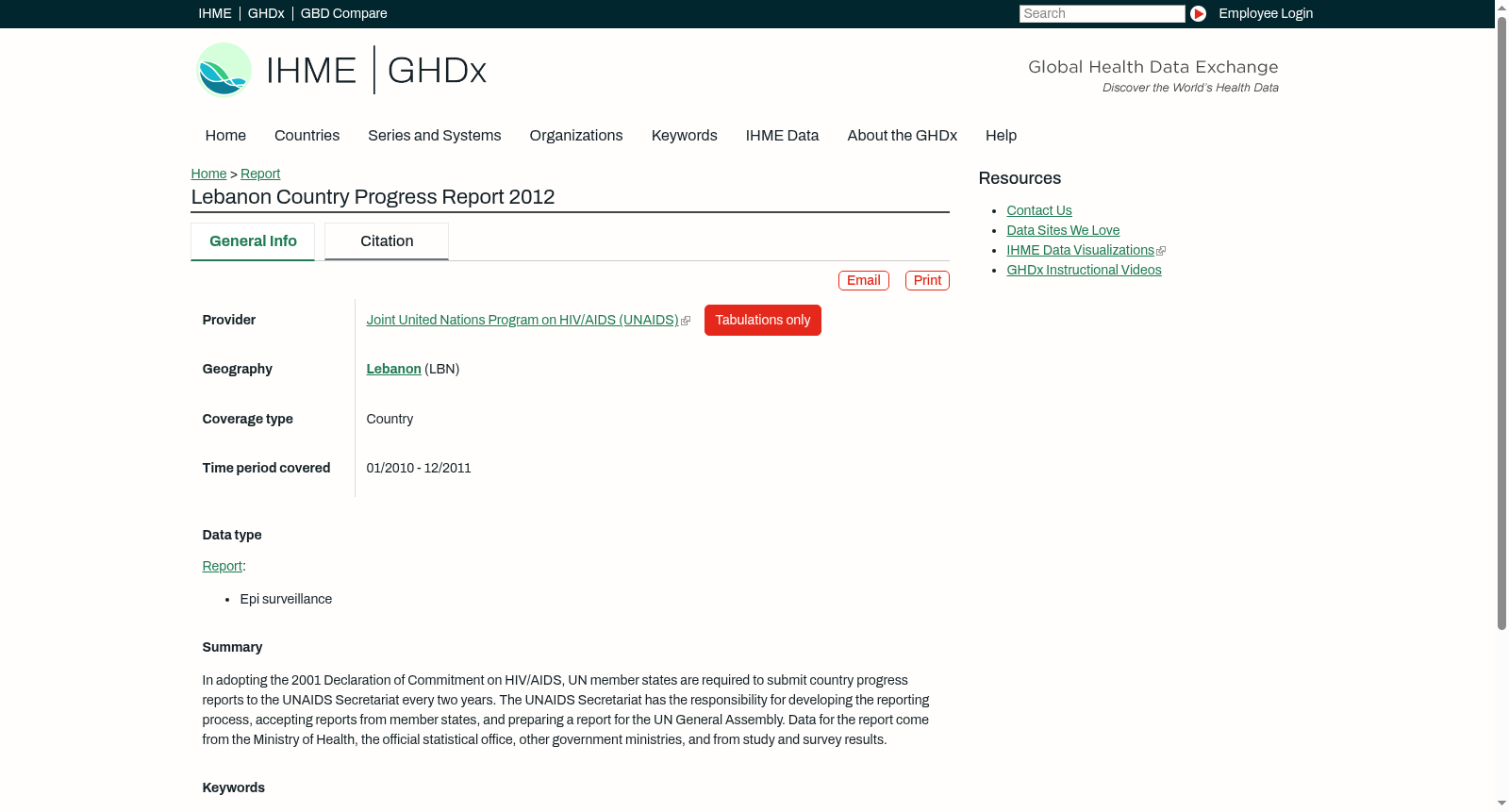Switch to the Citation tab

click(x=387, y=241)
